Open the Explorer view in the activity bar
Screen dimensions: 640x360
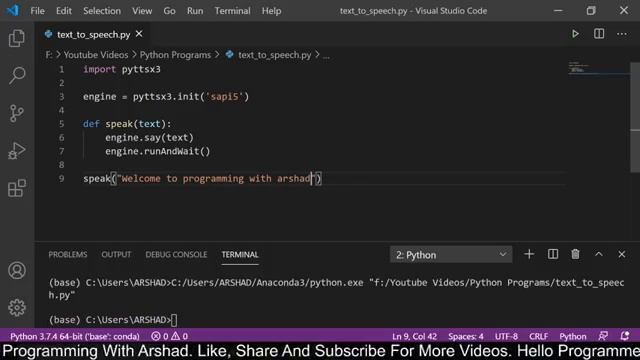(17, 38)
